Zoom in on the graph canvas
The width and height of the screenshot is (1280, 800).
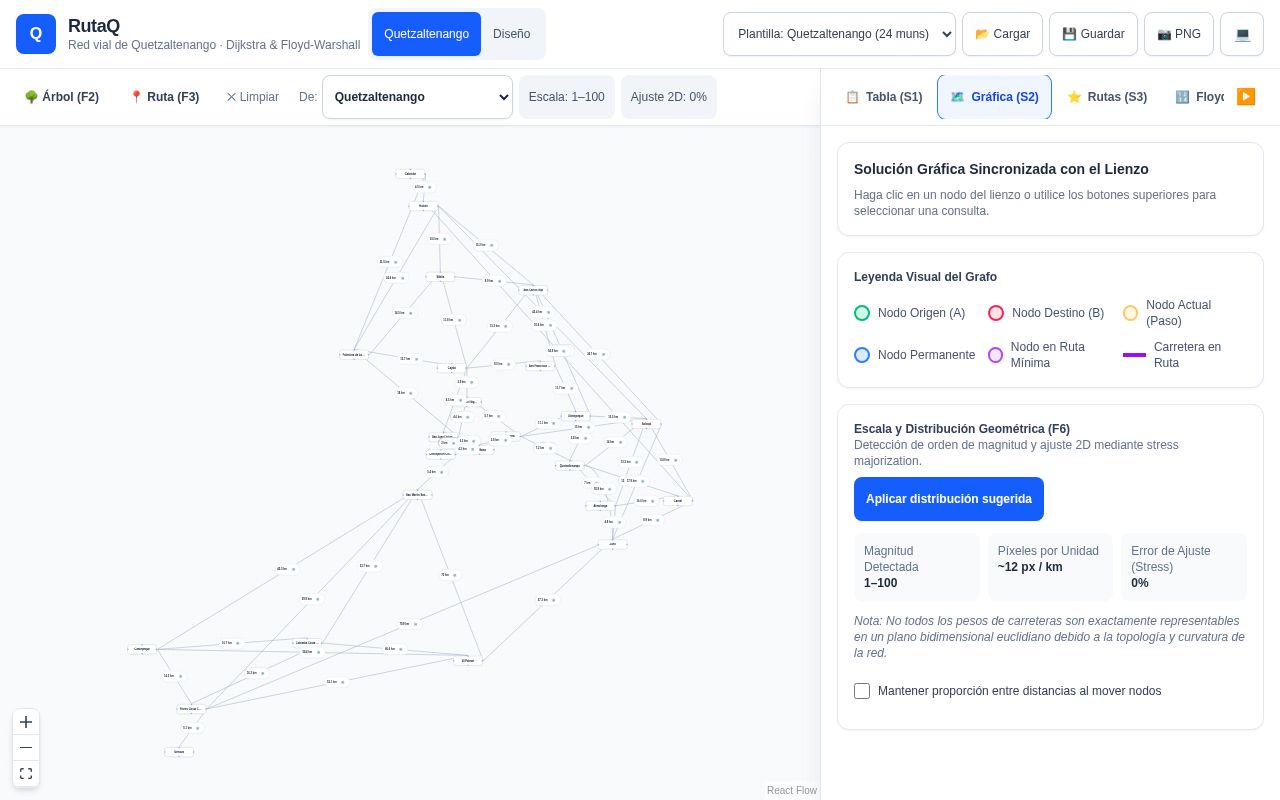[26, 722]
